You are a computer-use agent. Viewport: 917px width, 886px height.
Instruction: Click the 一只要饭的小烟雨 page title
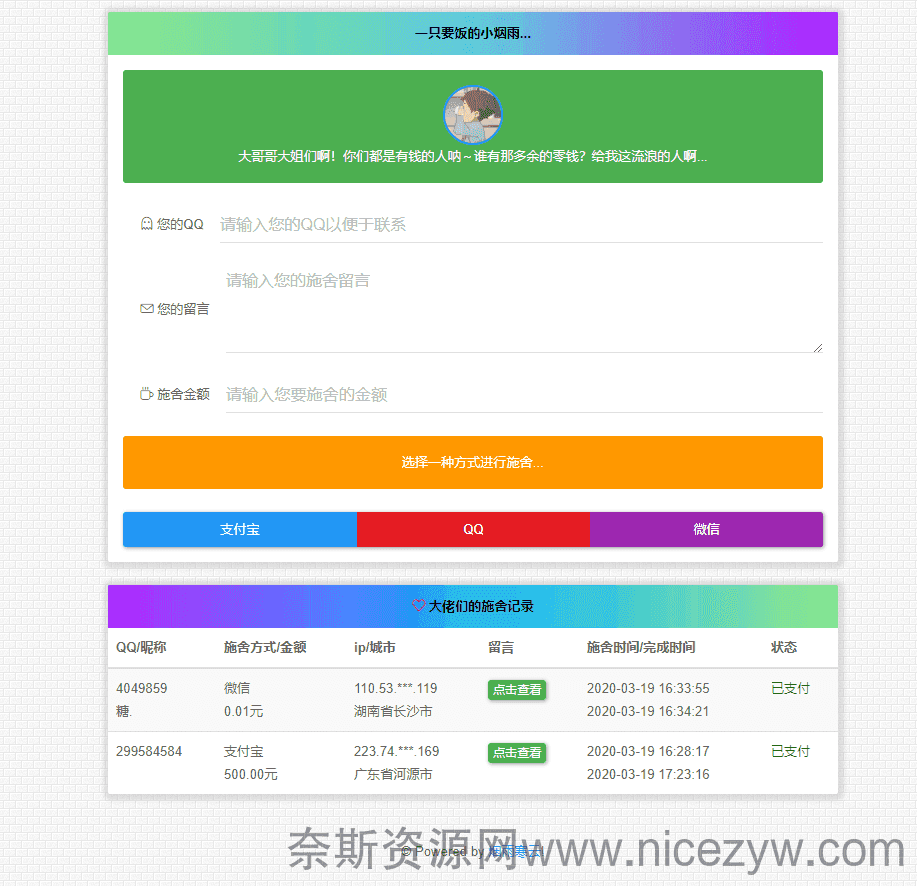pyautogui.click(x=473, y=33)
